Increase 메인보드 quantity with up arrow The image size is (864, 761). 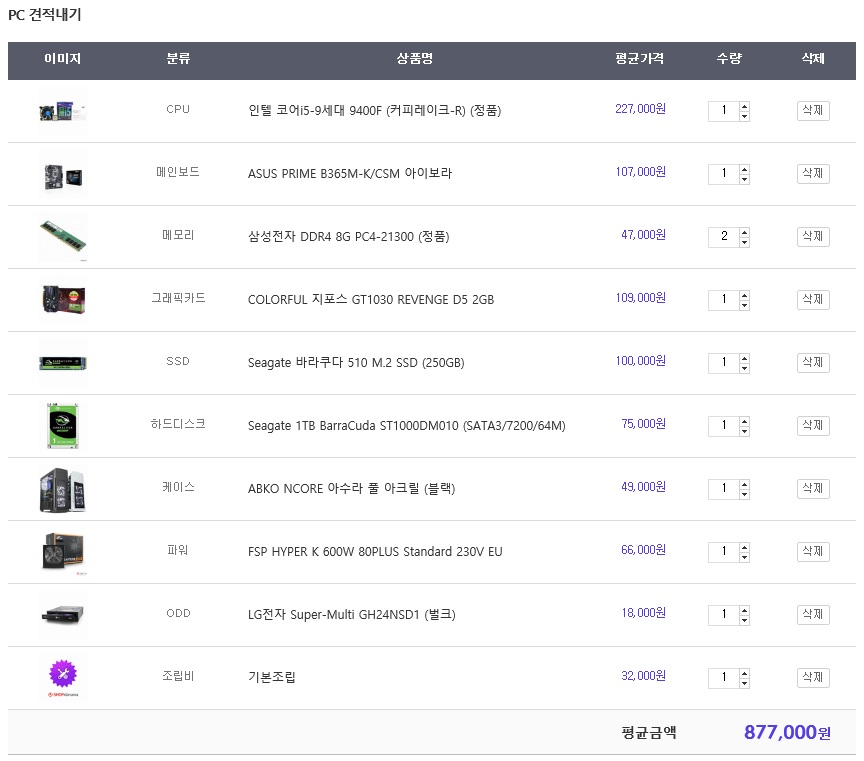coord(744,169)
